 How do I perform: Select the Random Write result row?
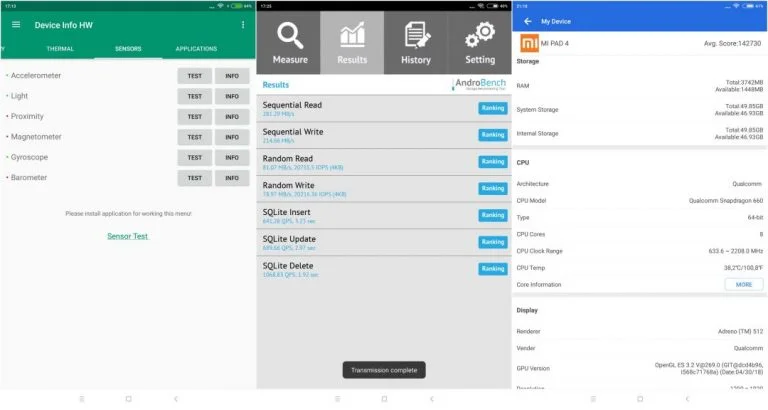384,189
